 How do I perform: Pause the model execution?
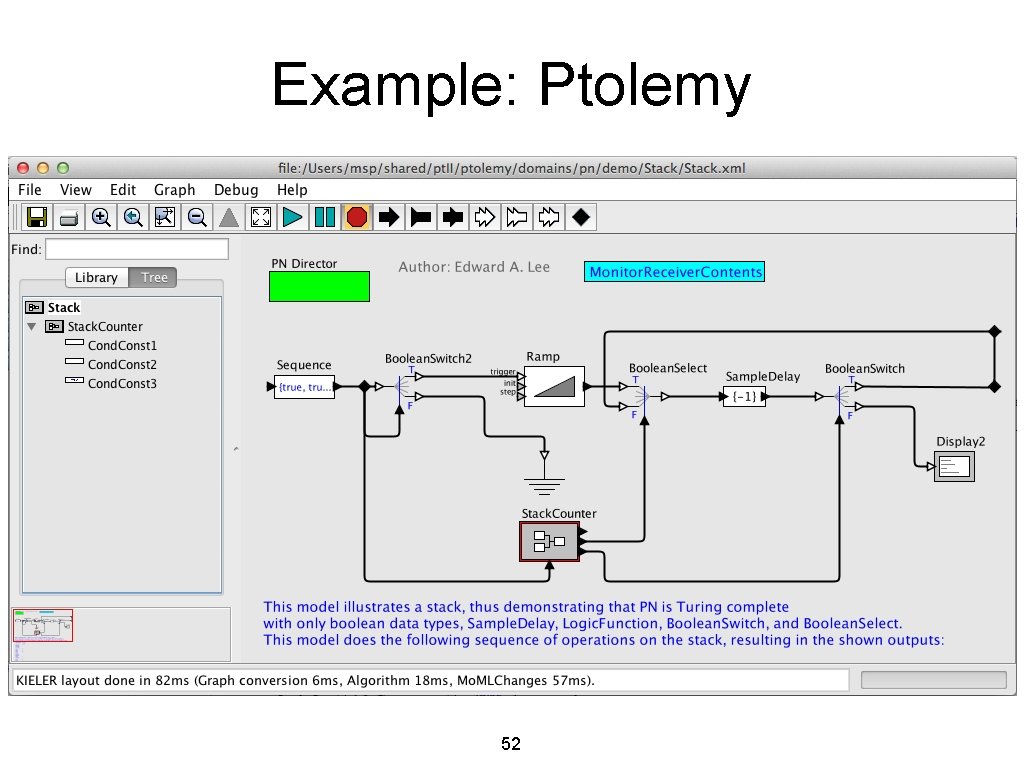(x=325, y=217)
